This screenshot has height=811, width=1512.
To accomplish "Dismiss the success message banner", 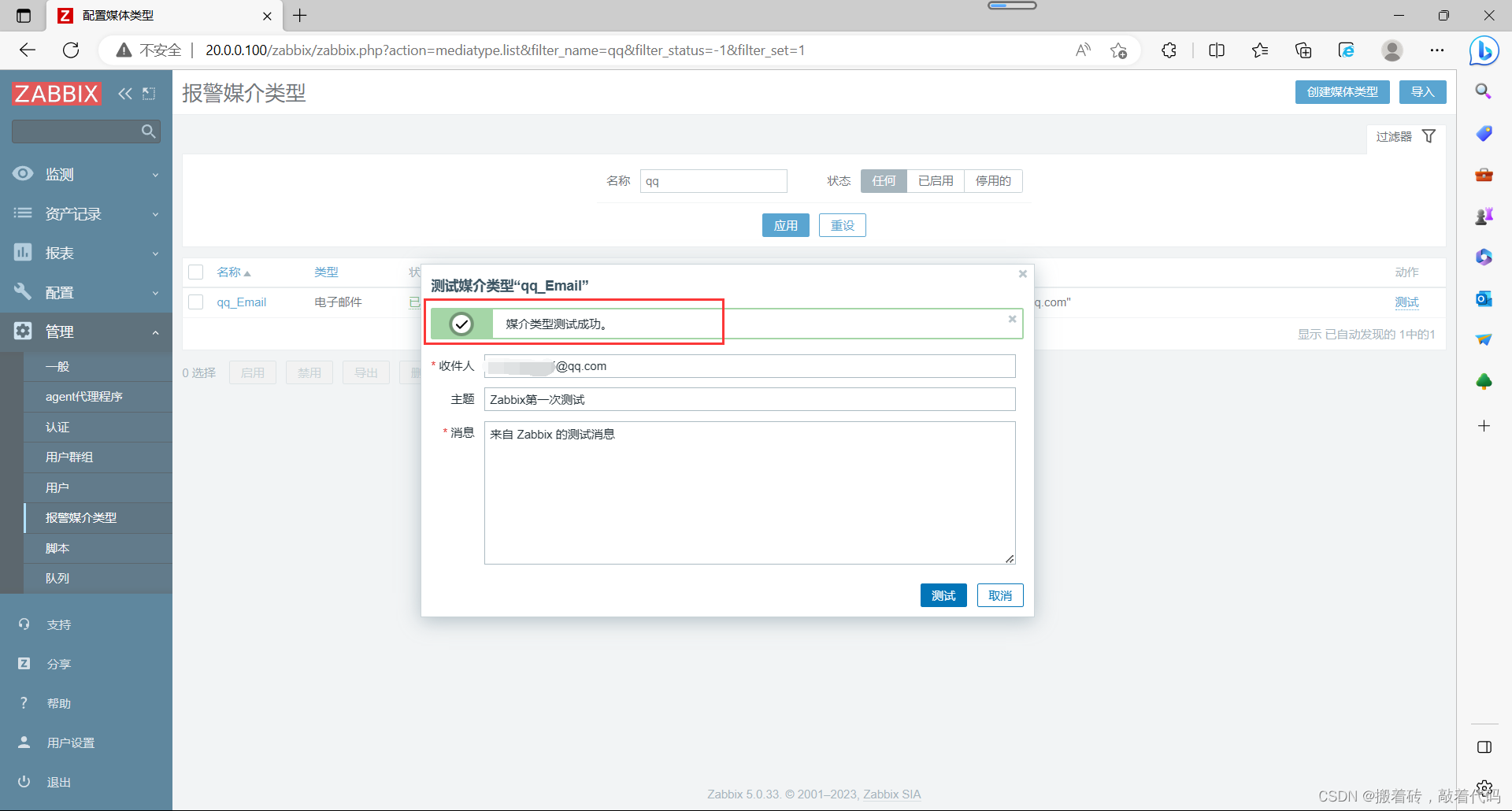I will tap(1012, 319).
